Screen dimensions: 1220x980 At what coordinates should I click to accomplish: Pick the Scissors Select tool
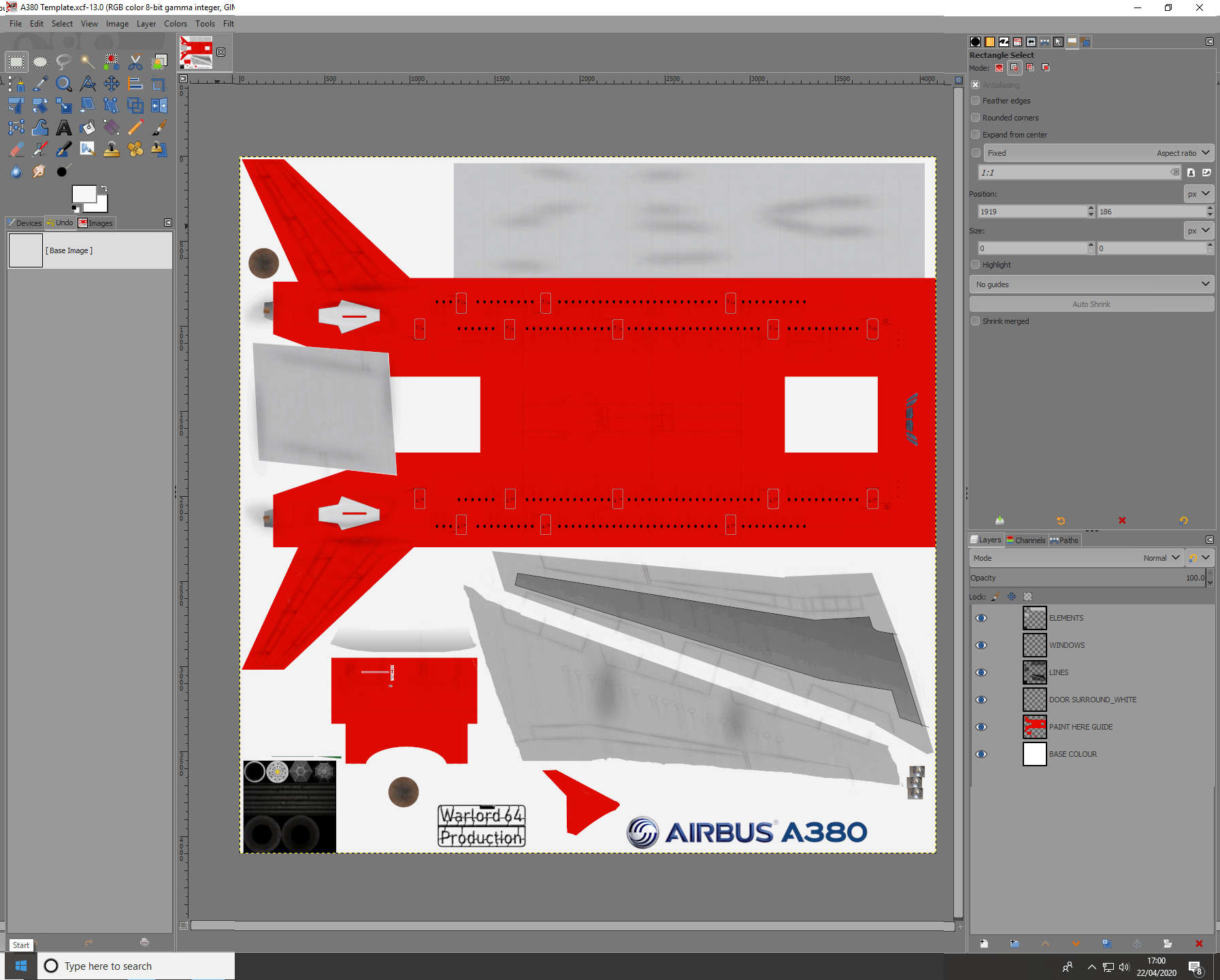[x=135, y=61]
